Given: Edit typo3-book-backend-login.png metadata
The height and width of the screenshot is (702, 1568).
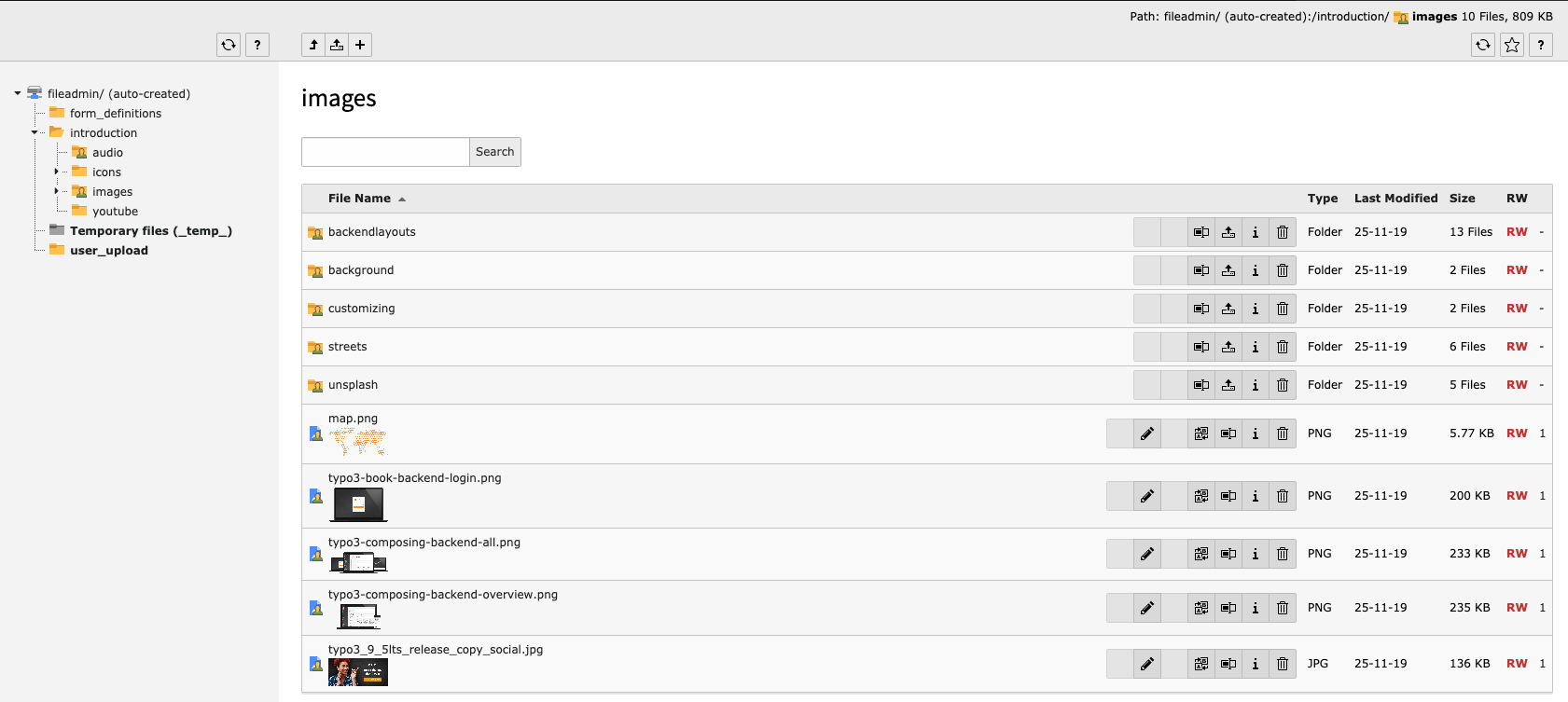Looking at the screenshot, I should tap(1147, 496).
